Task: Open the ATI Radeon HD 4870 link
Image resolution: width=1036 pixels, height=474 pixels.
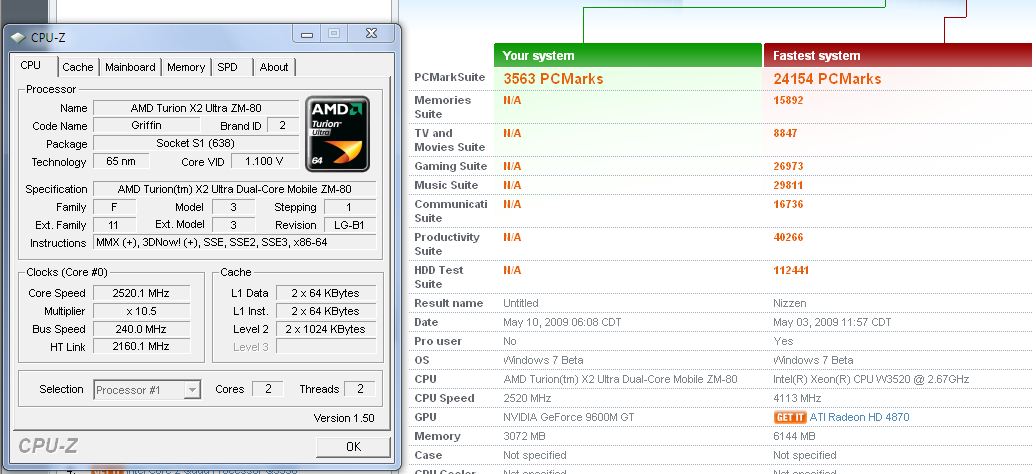Action: (860, 417)
